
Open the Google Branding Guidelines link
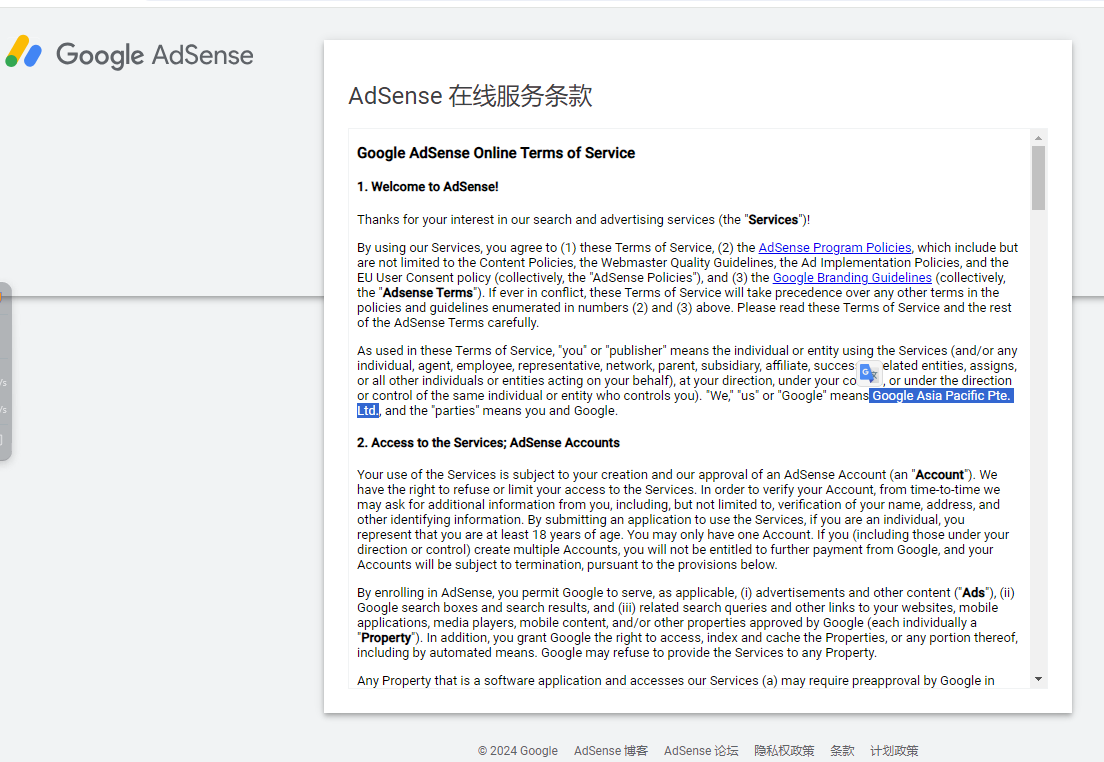coord(852,278)
